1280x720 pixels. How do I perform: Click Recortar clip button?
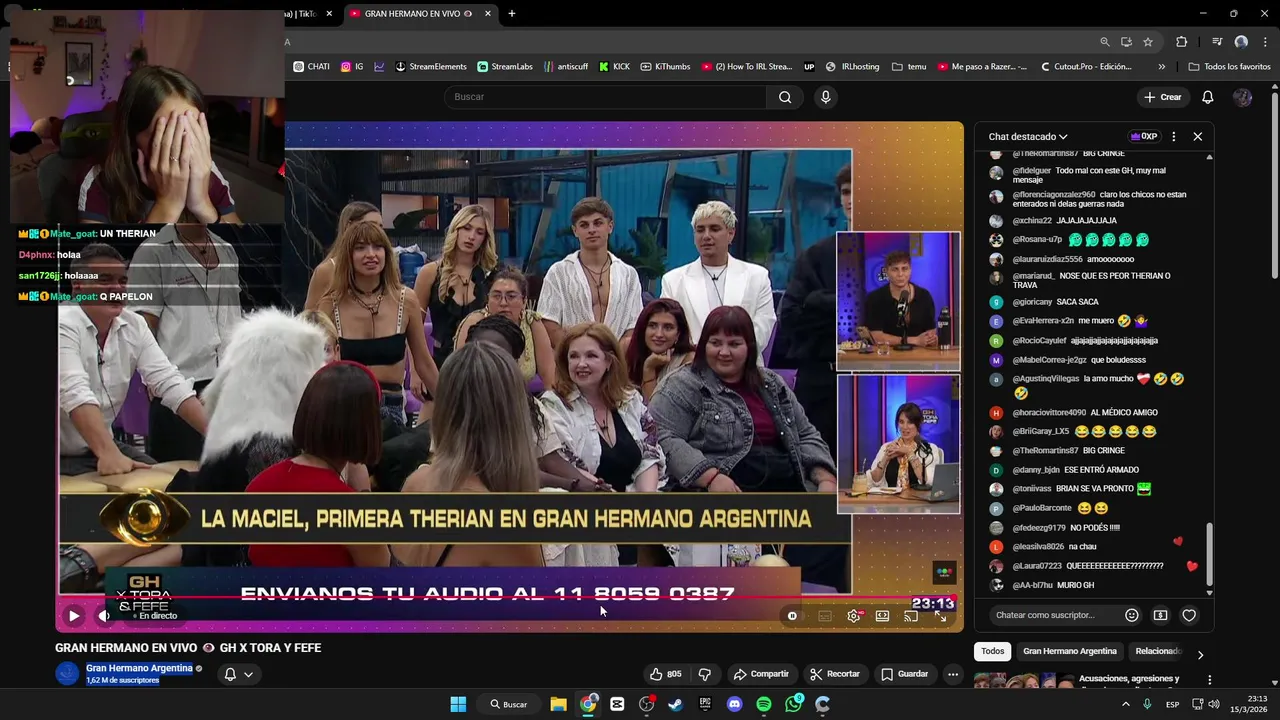(835, 674)
